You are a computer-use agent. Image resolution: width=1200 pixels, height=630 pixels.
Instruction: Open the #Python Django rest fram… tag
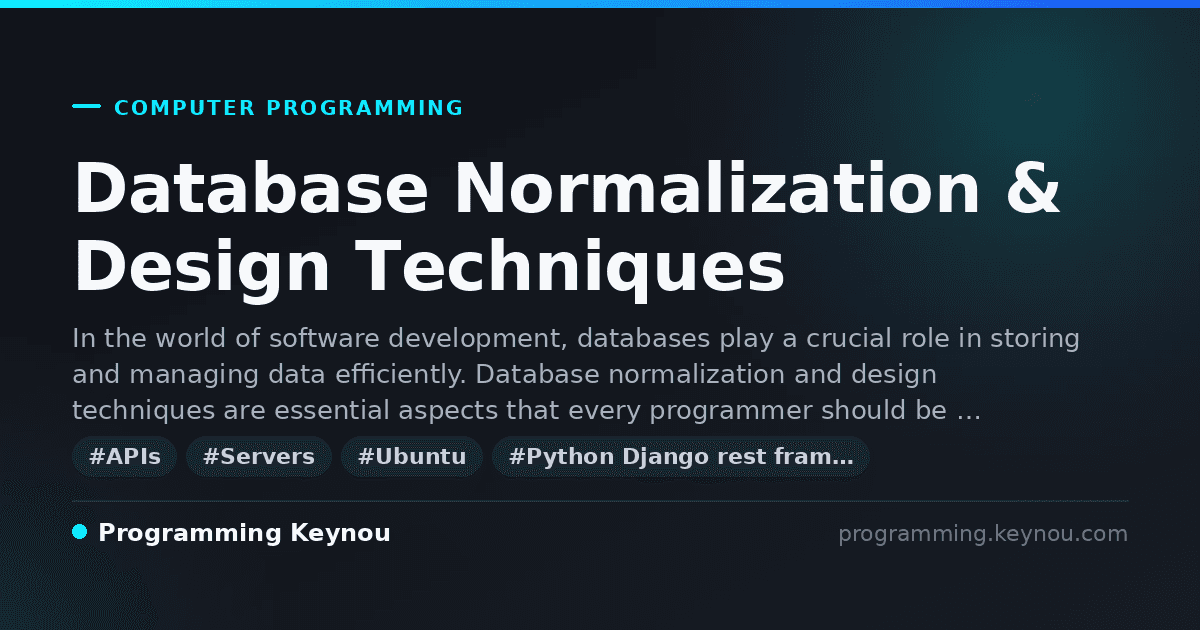pos(681,457)
